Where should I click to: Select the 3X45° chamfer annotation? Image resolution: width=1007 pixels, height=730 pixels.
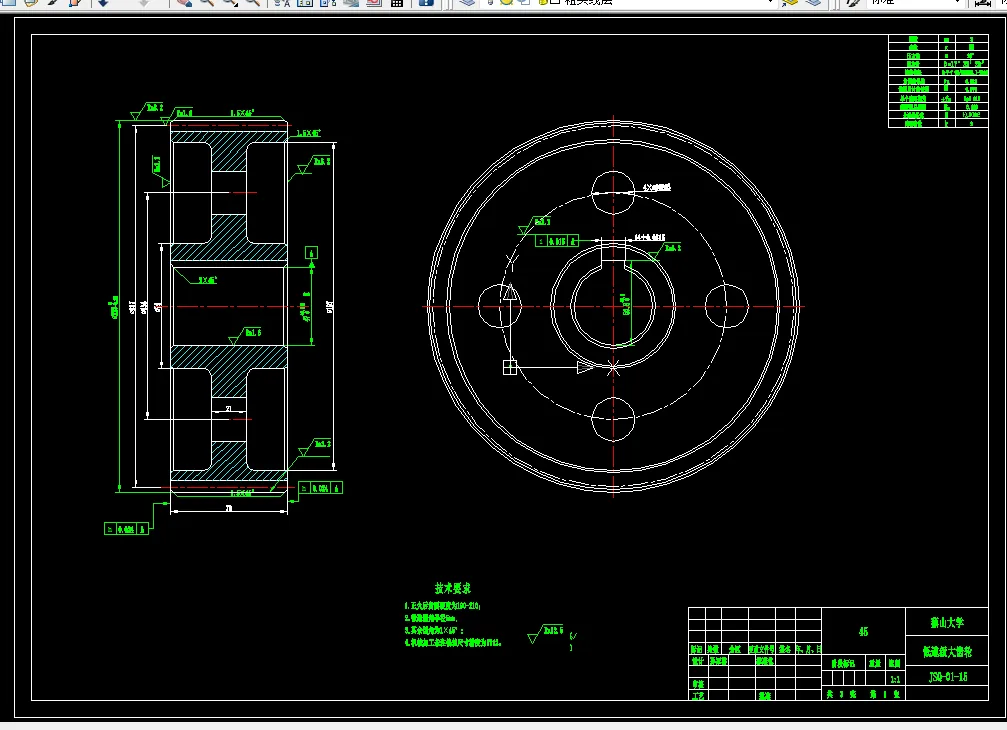pyautogui.click(x=207, y=280)
